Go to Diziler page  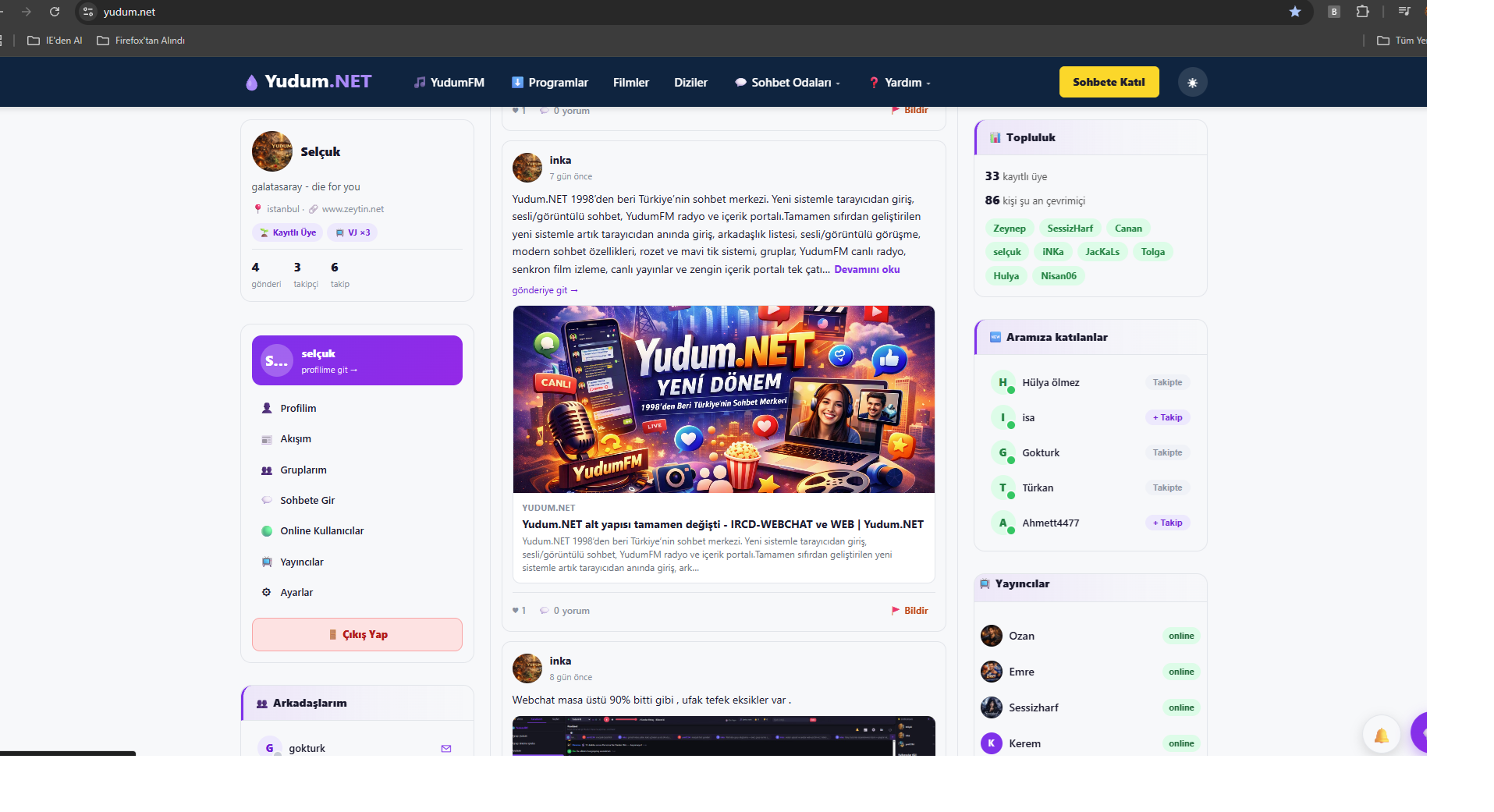690,82
